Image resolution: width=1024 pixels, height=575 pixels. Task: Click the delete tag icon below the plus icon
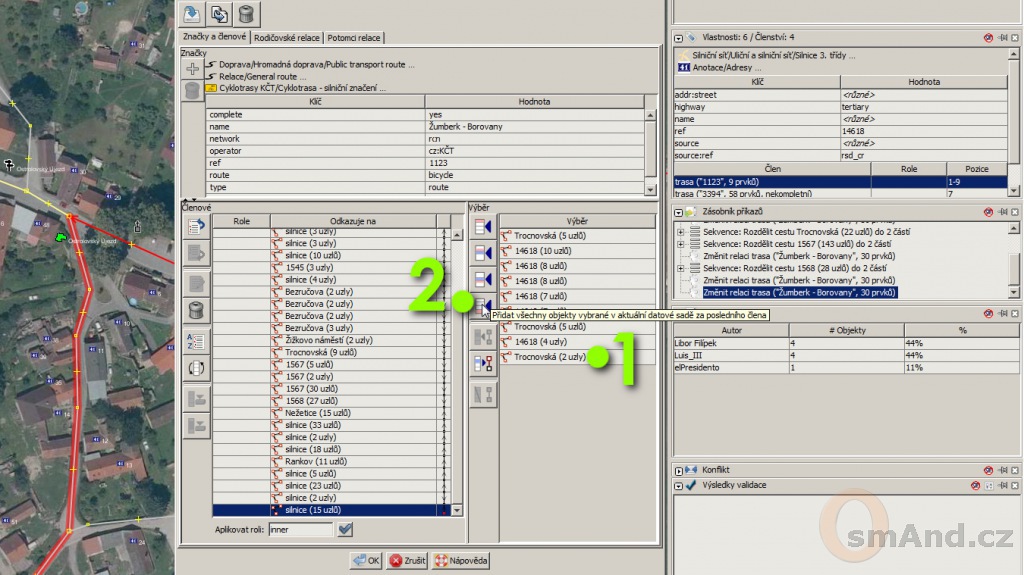point(192,91)
